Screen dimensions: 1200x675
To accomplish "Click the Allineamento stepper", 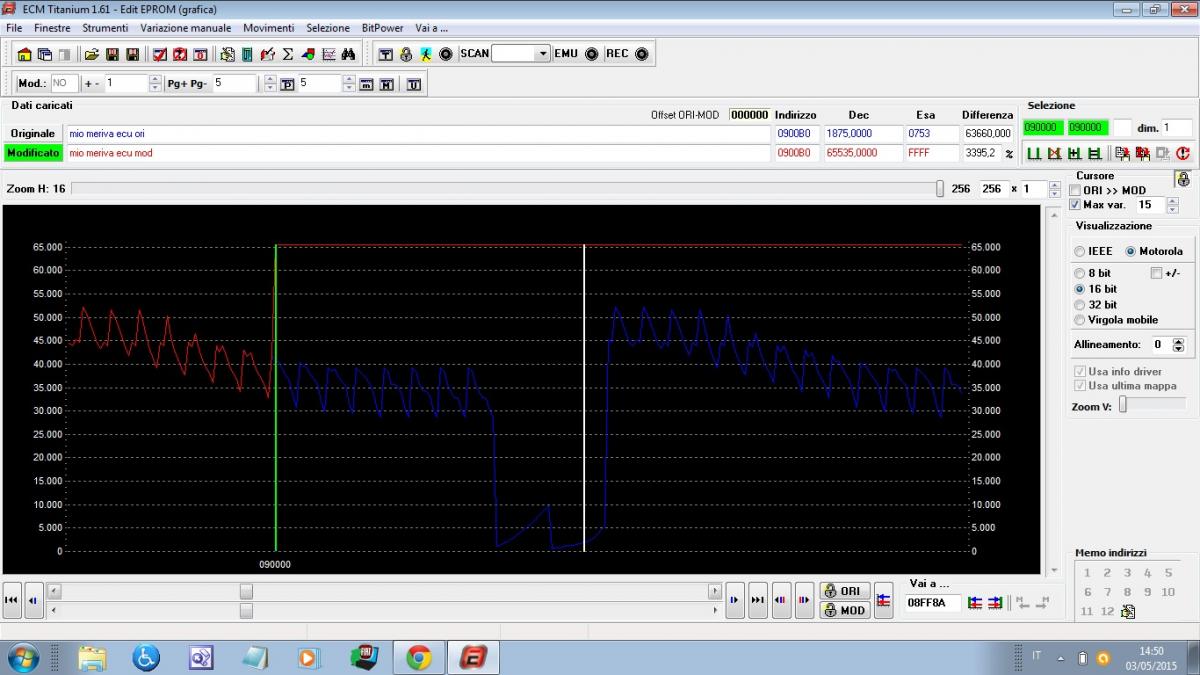I will (1178, 344).
